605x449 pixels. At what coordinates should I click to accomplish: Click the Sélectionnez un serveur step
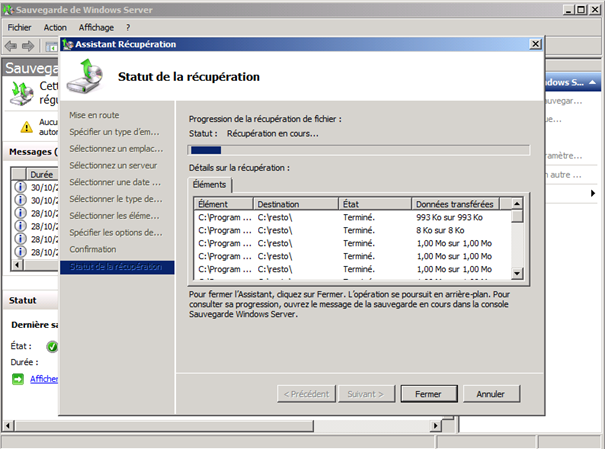(113, 165)
